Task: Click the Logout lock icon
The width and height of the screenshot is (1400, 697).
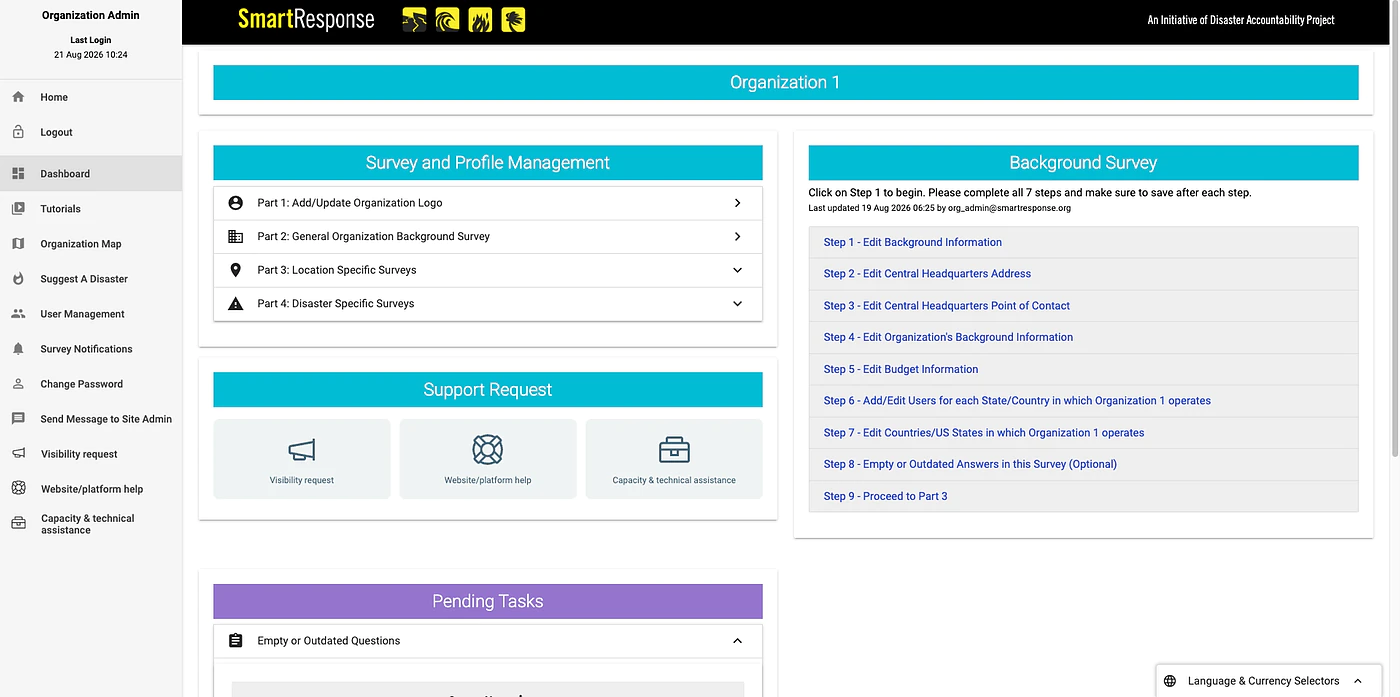Action: tap(18, 132)
